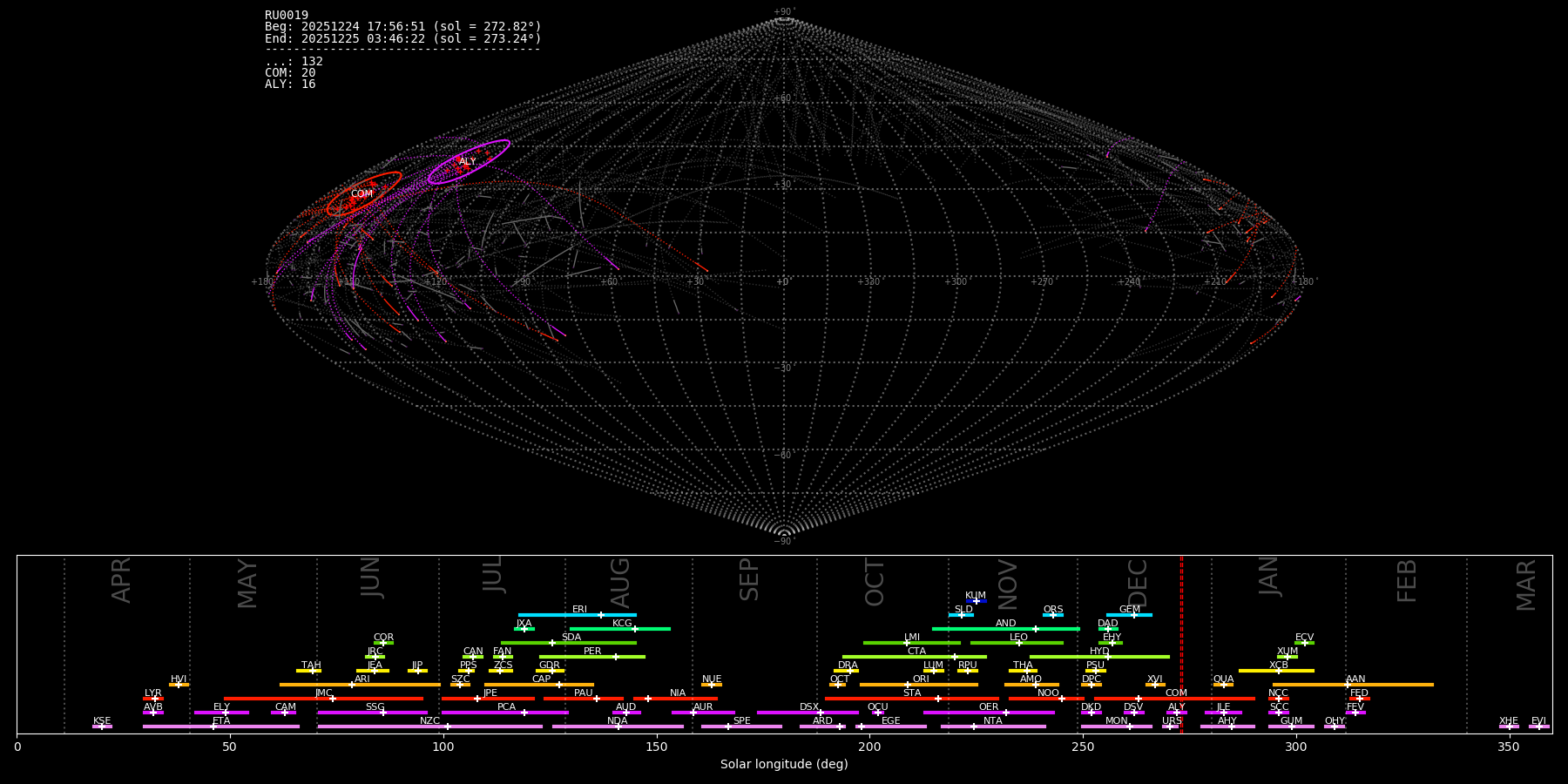Click the KUM shower label
The height and width of the screenshot is (784, 1568).
coord(976,595)
